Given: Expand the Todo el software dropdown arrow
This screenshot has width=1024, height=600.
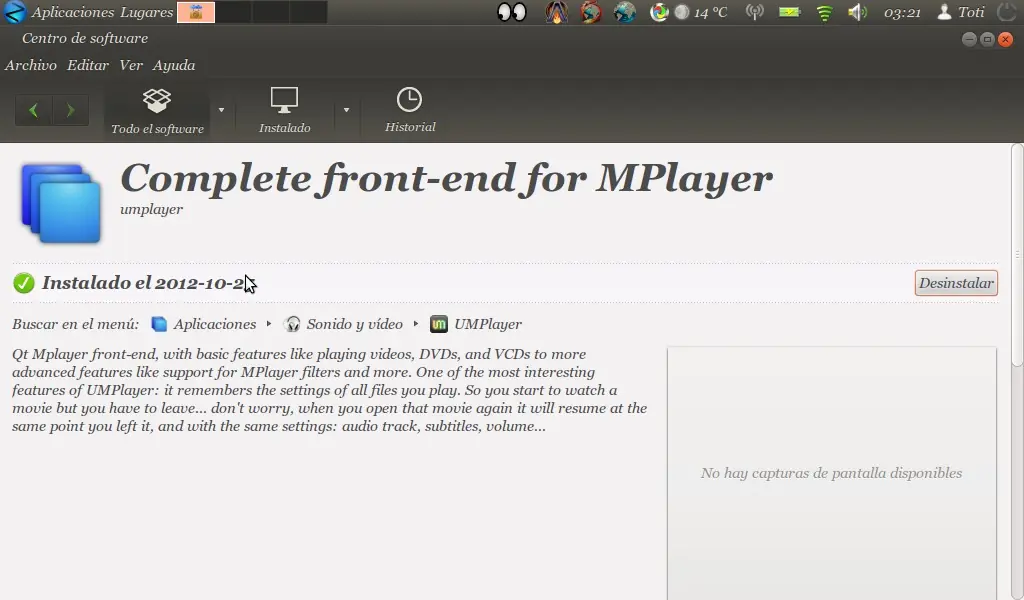Looking at the screenshot, I should tap(221, 110).
